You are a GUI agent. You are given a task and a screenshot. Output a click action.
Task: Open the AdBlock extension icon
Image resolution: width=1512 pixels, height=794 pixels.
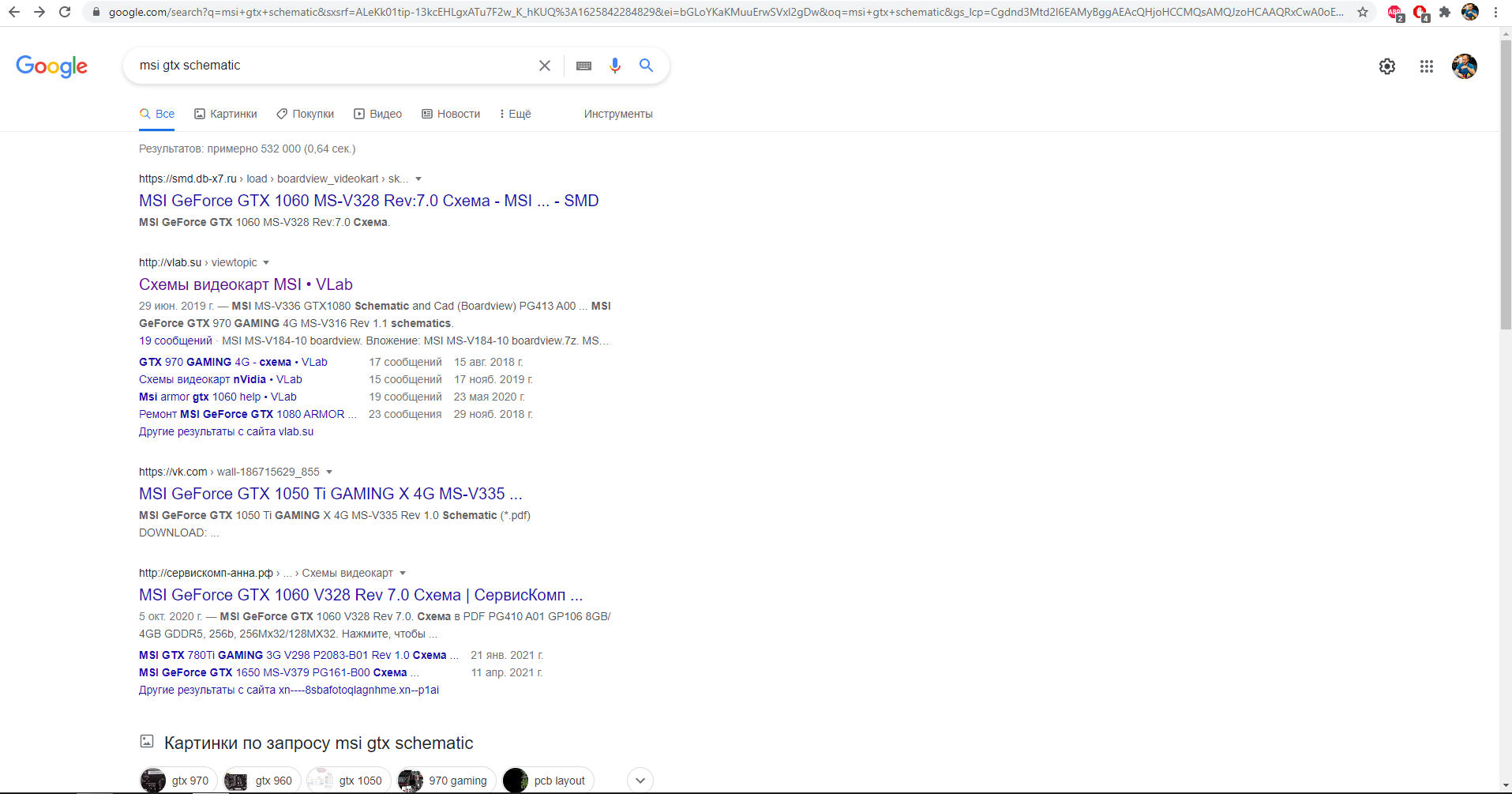tap(1395, 13)
